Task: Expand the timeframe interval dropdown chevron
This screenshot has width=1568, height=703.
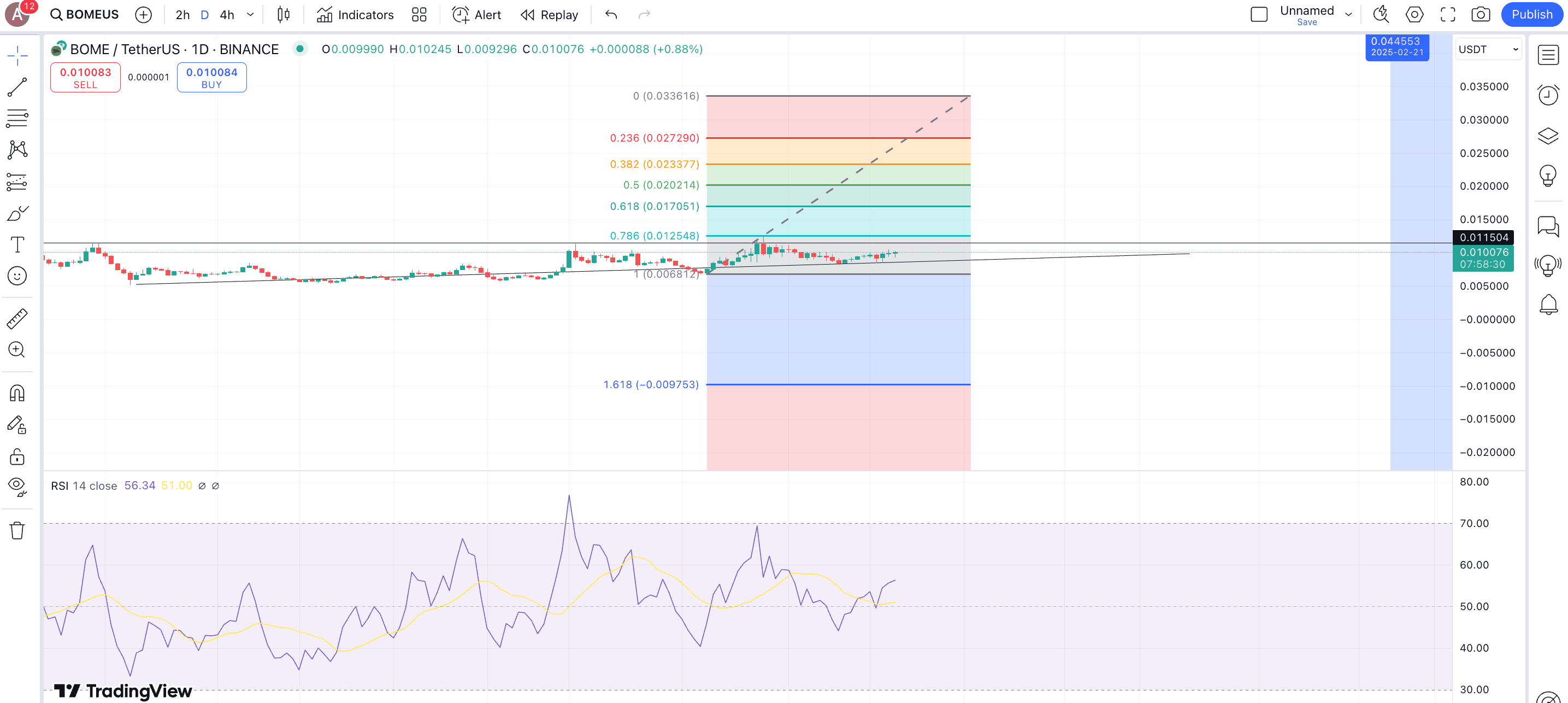Action: 250,15
